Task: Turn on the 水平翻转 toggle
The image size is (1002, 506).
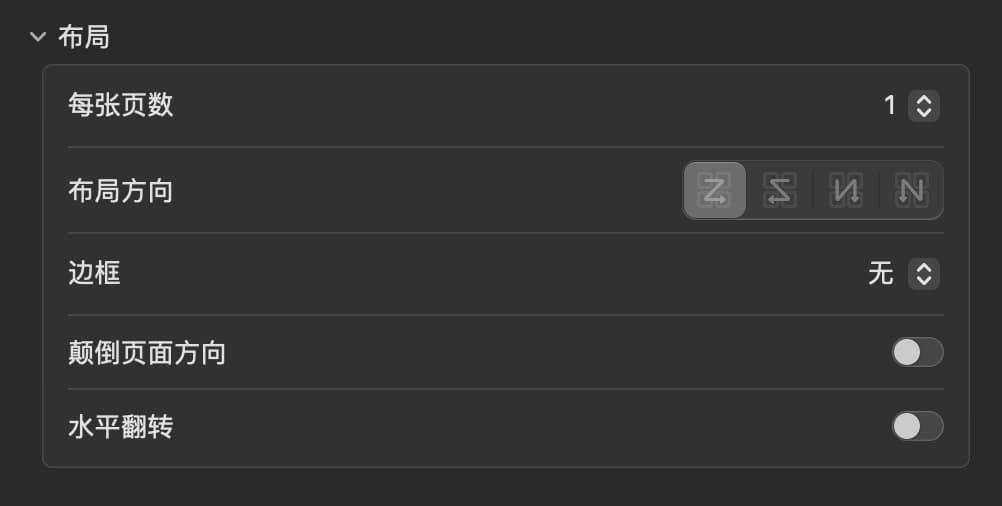Action: (x=917, y=426)
